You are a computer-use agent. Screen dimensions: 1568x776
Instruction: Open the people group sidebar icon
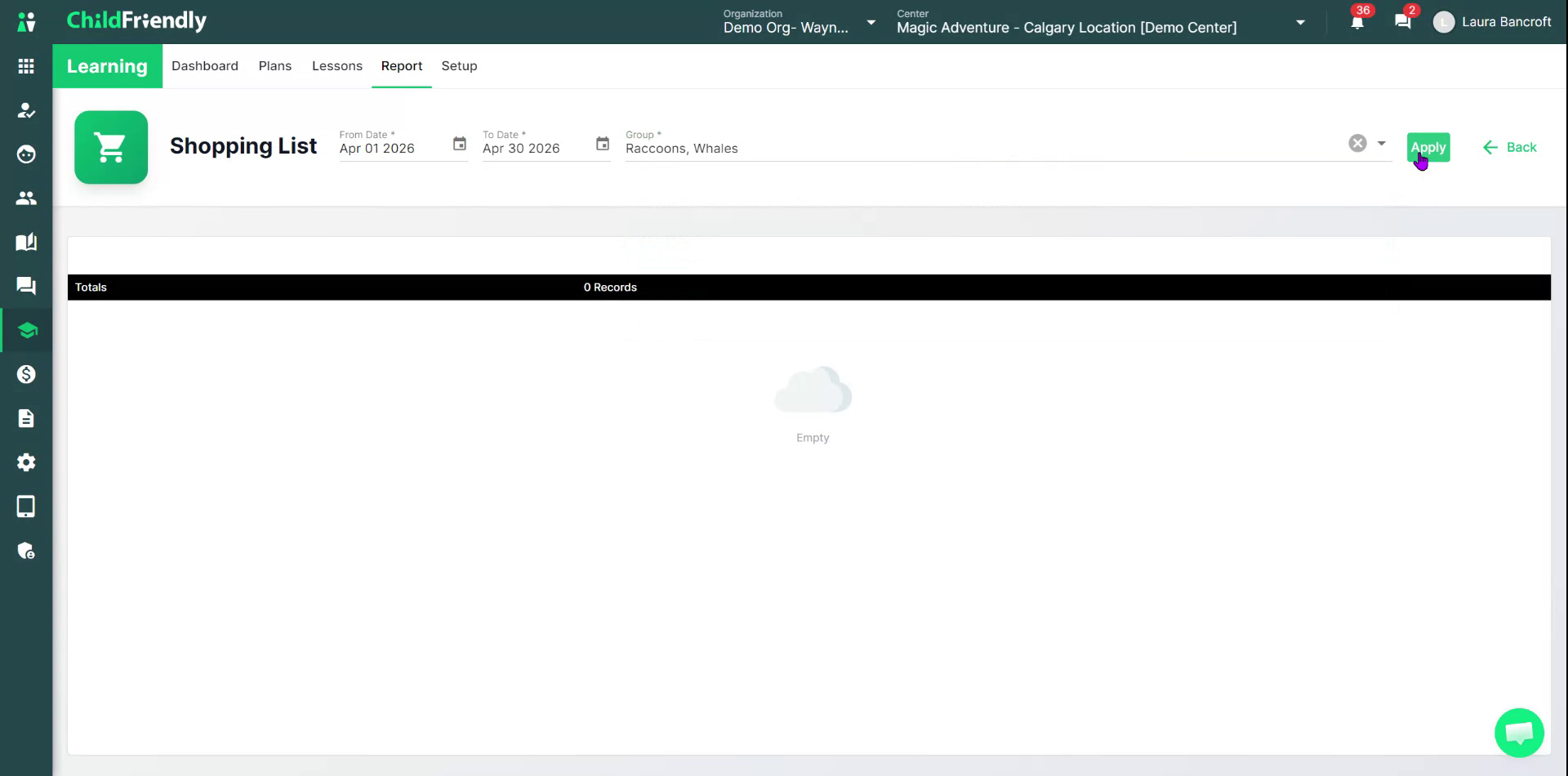(26, 198)
